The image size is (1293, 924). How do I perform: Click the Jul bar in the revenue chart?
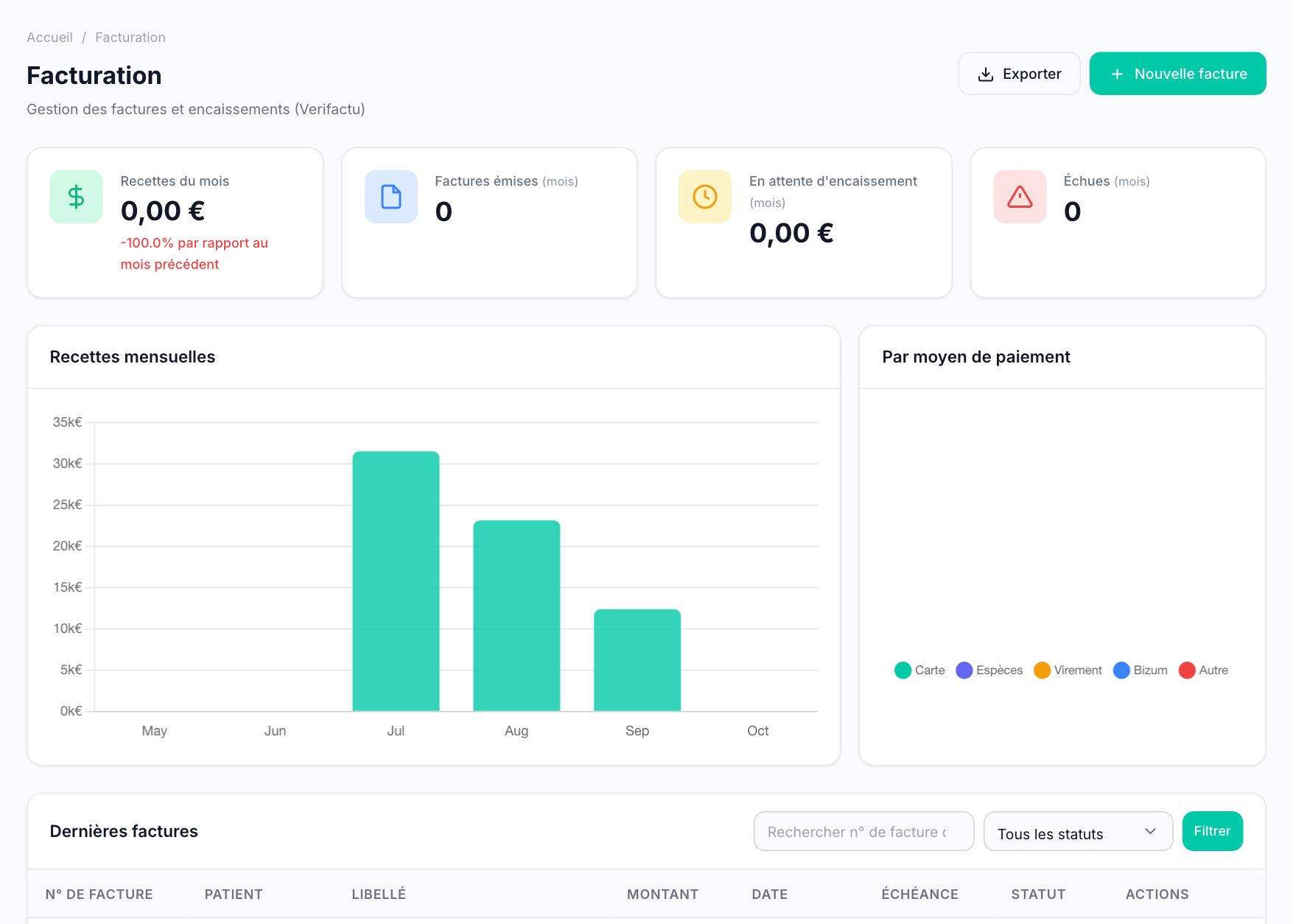(396, 581)
